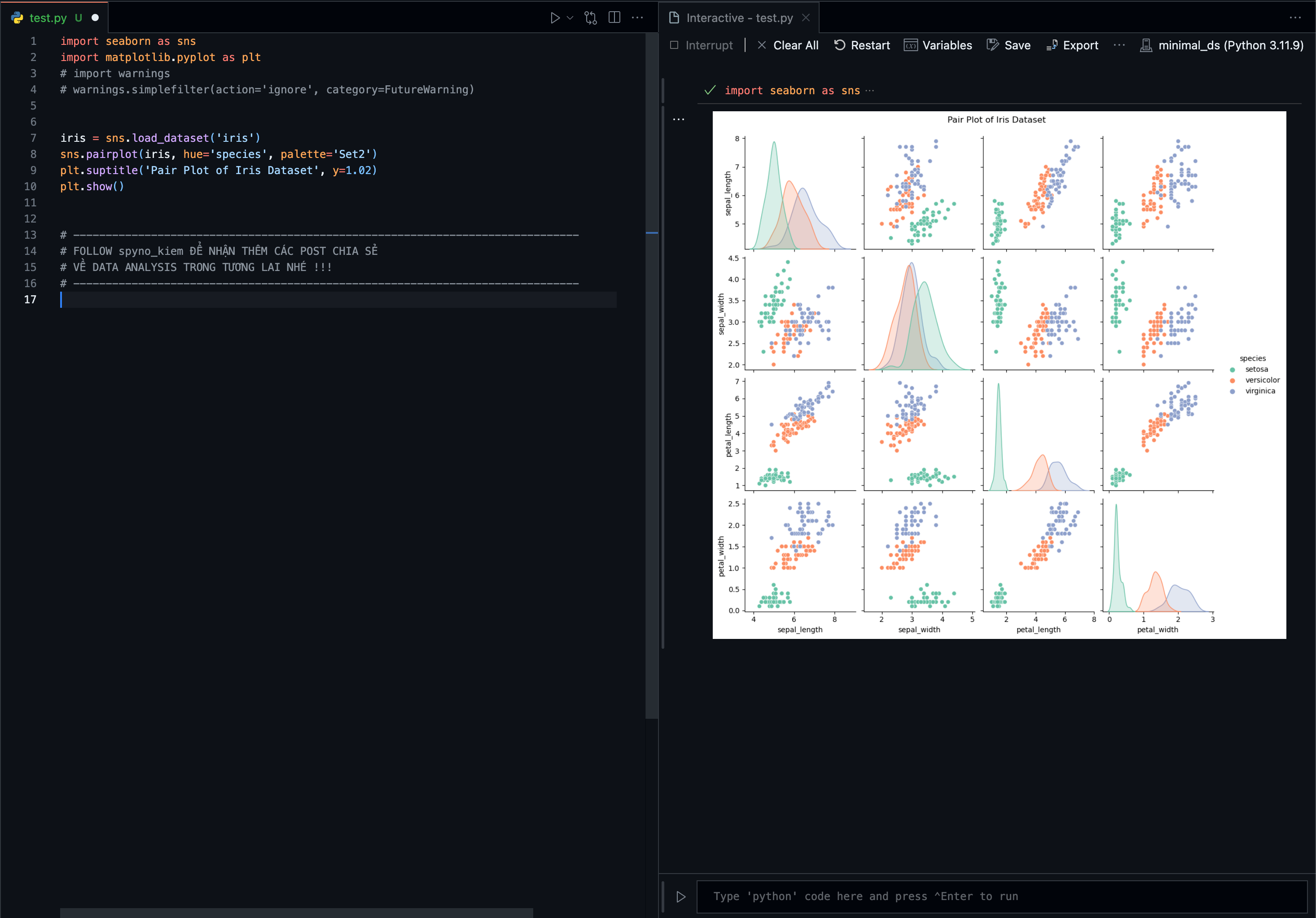The width and height of the screenshot is (1316, 918).
Task: Open the output cell actions ellipsis
Action: pos(679,119)
